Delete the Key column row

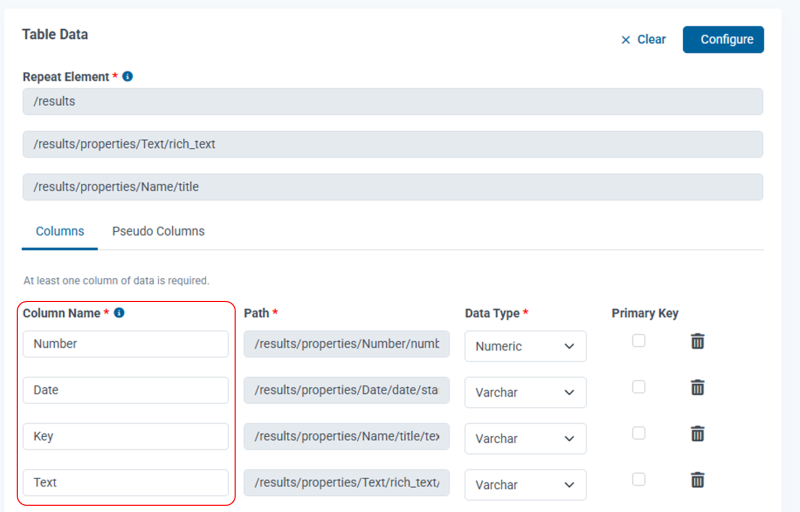tap(698, 433)
